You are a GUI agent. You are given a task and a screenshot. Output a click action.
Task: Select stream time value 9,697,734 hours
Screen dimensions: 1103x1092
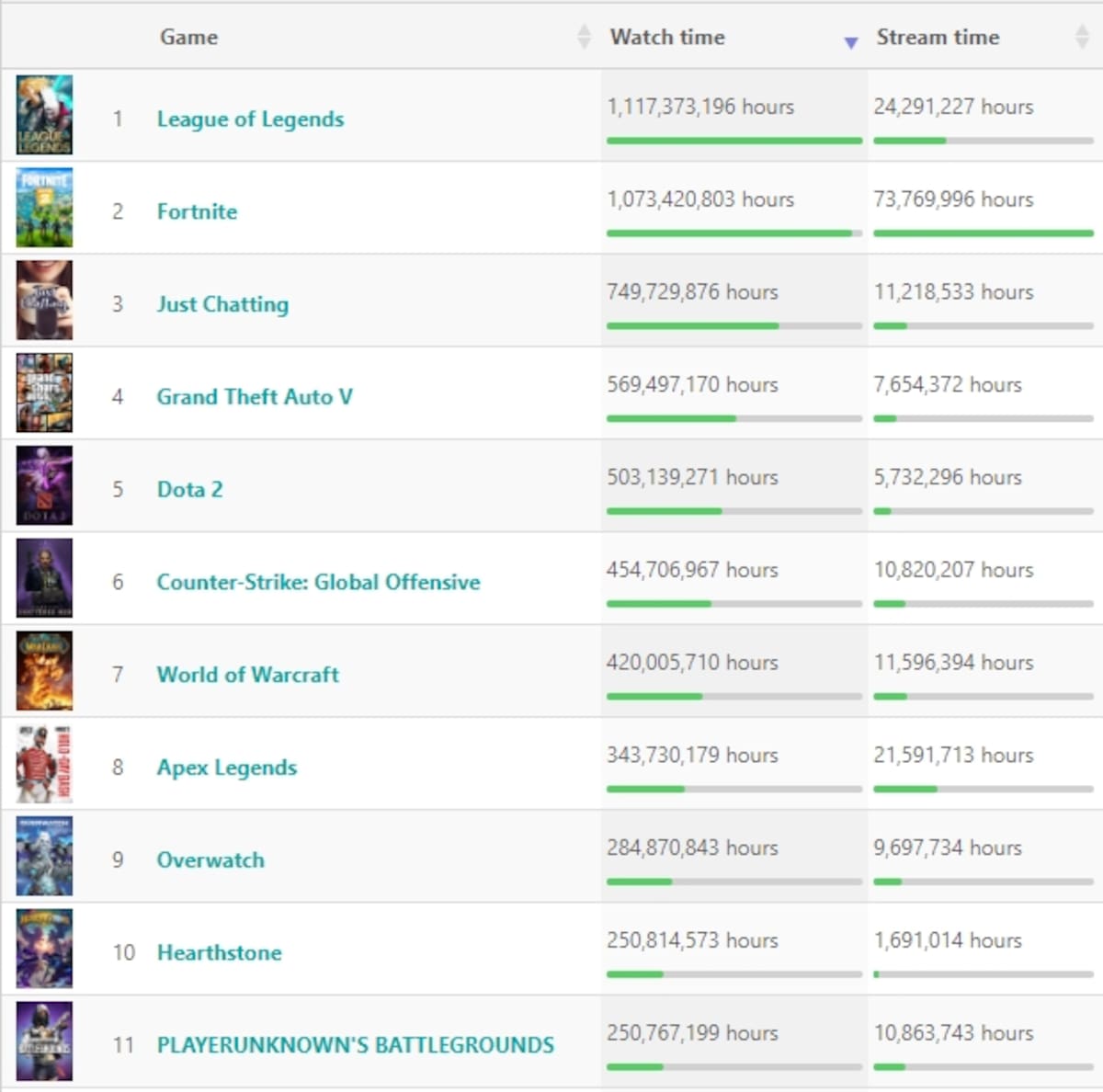point(948,847)
